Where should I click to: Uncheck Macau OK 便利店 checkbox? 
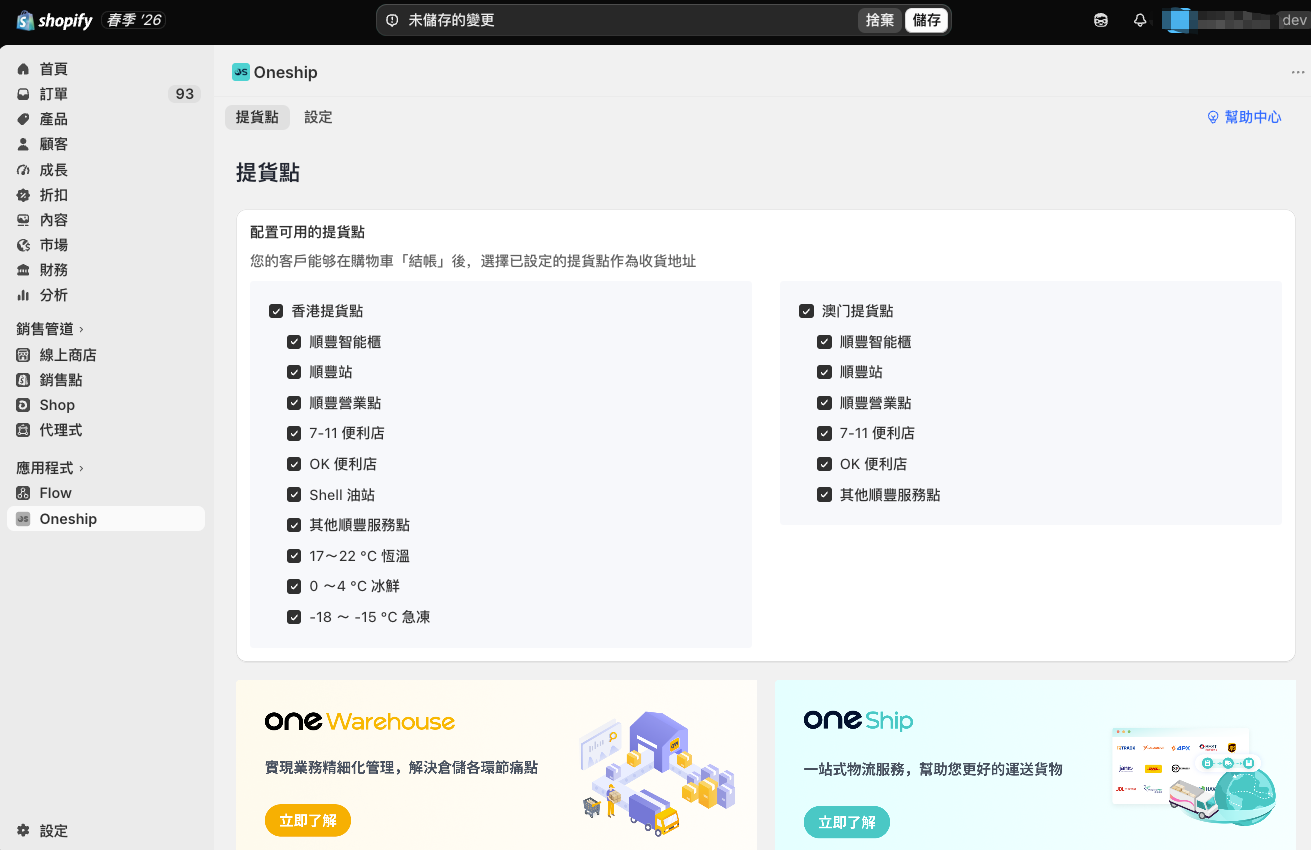tap(824, 464)
